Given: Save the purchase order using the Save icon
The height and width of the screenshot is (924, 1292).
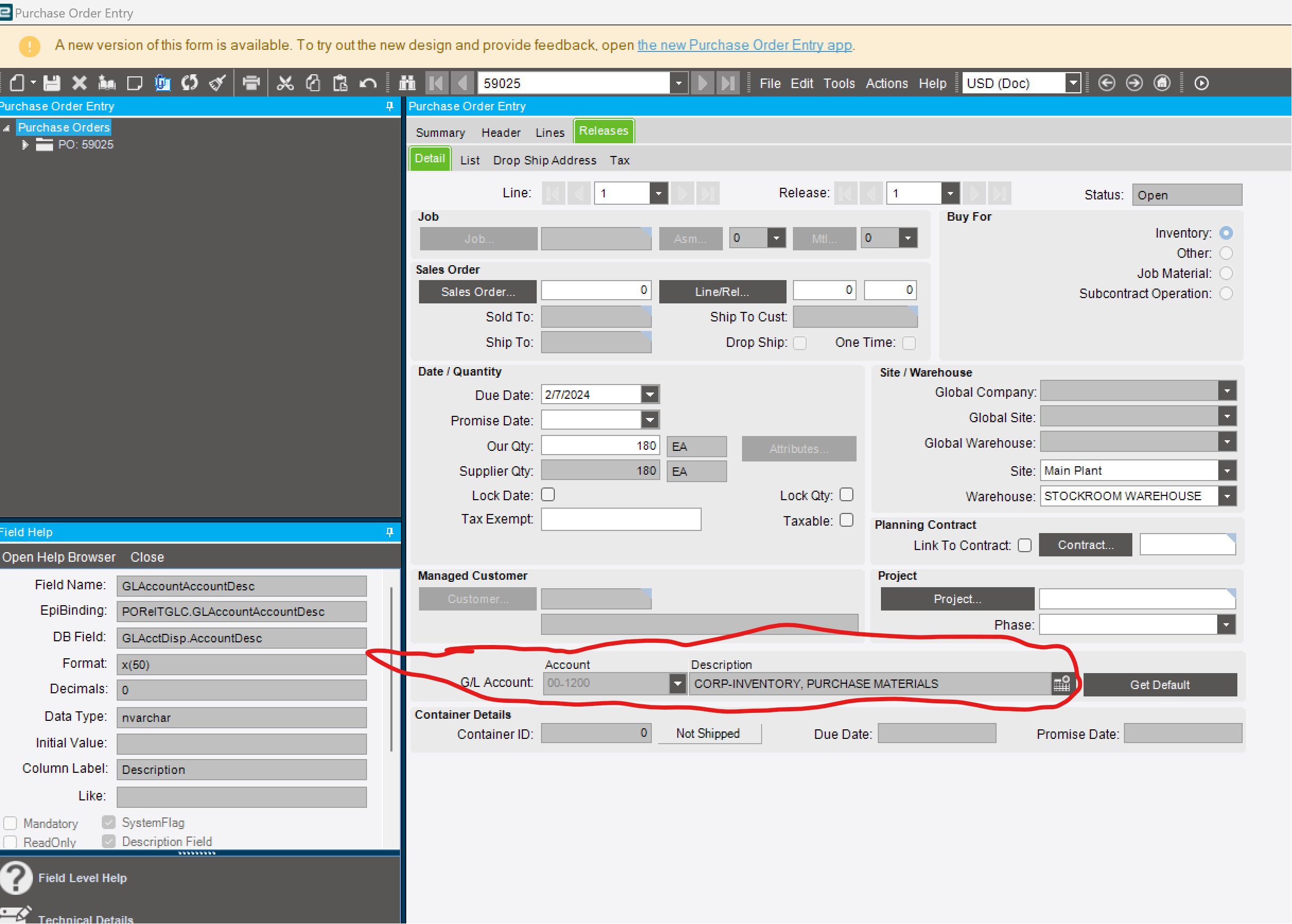Looking at the screenshot, I should point(52,83).
